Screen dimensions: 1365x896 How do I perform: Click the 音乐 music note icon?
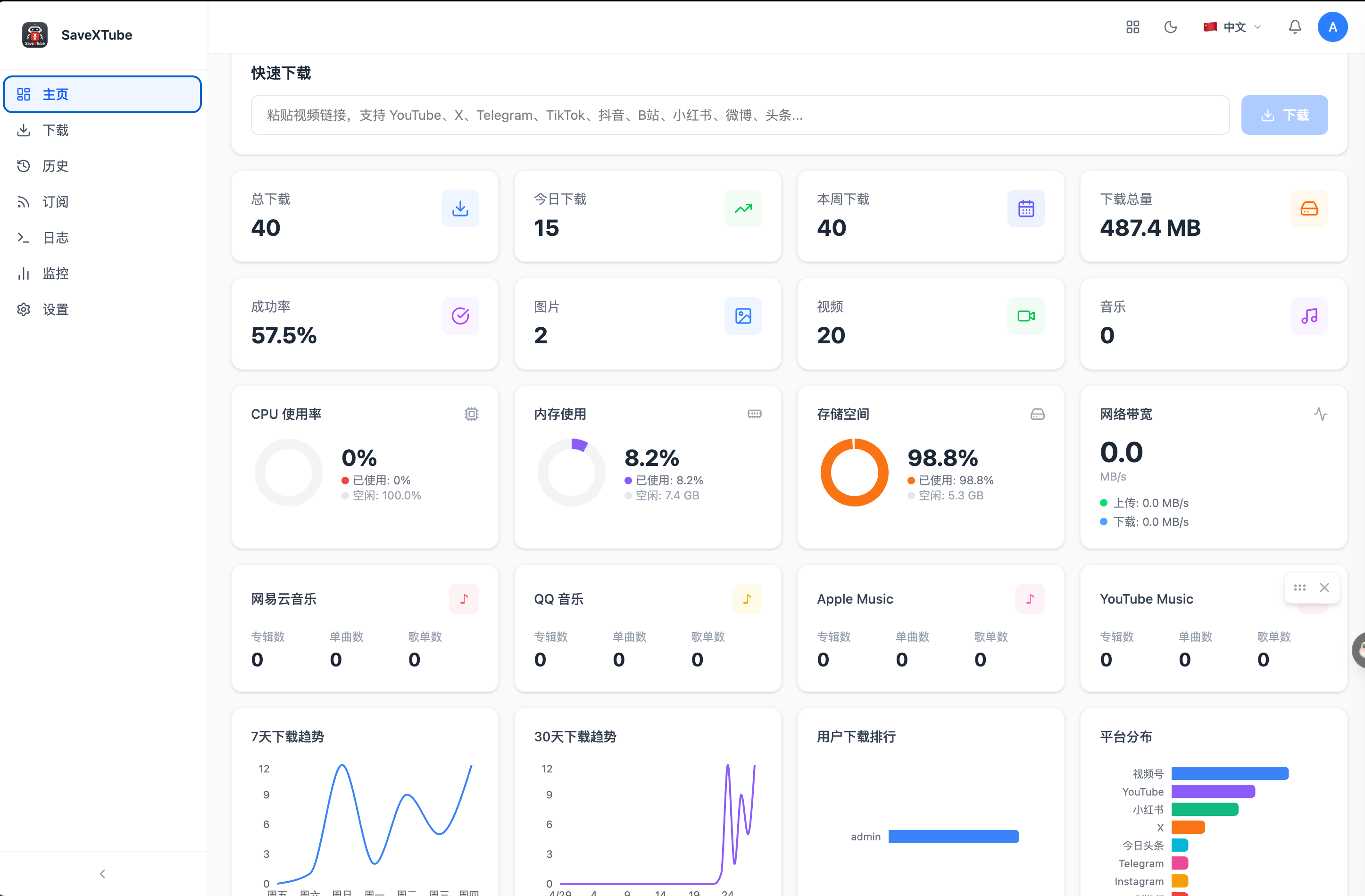tap(1309, 316)
